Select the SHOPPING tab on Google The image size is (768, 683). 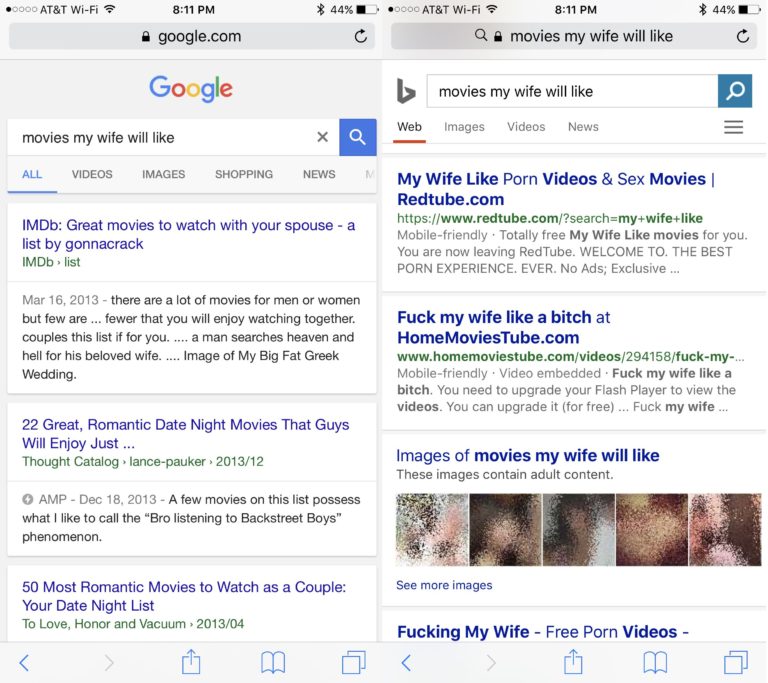tap(243, 174)
